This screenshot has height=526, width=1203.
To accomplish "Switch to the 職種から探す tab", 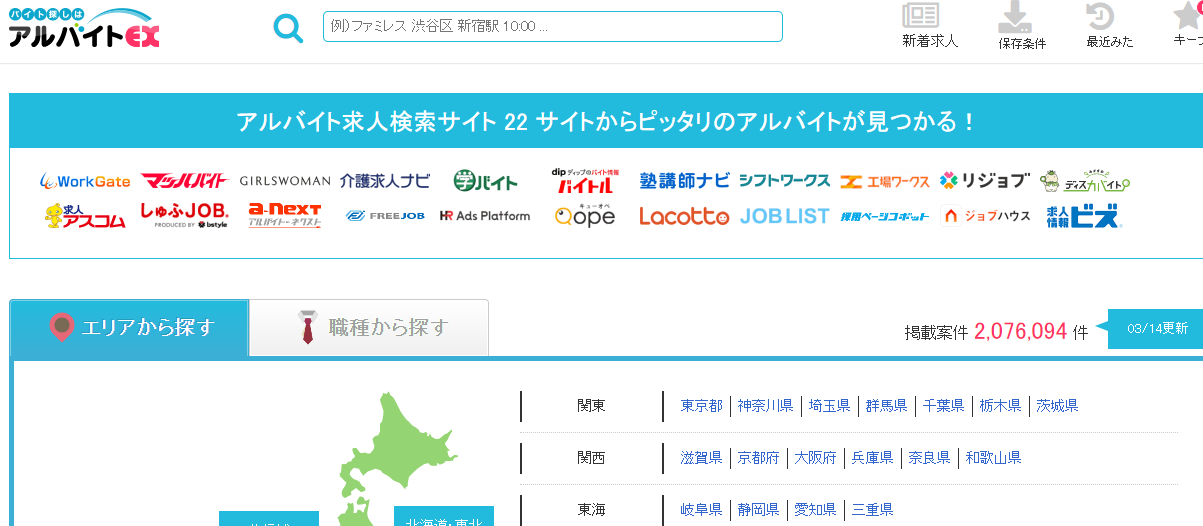I will pyautogui.click(x=369, y=328).
